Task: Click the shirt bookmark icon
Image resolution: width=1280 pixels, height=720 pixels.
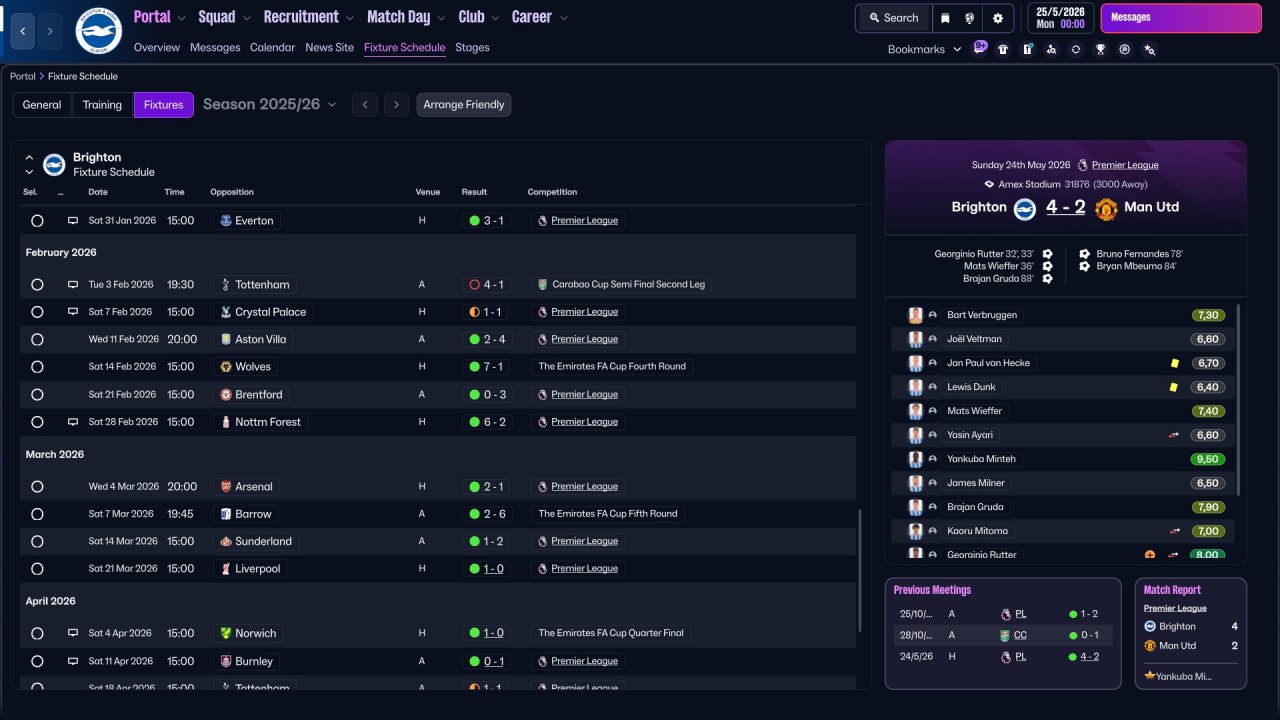Action: click(1003, 49)
